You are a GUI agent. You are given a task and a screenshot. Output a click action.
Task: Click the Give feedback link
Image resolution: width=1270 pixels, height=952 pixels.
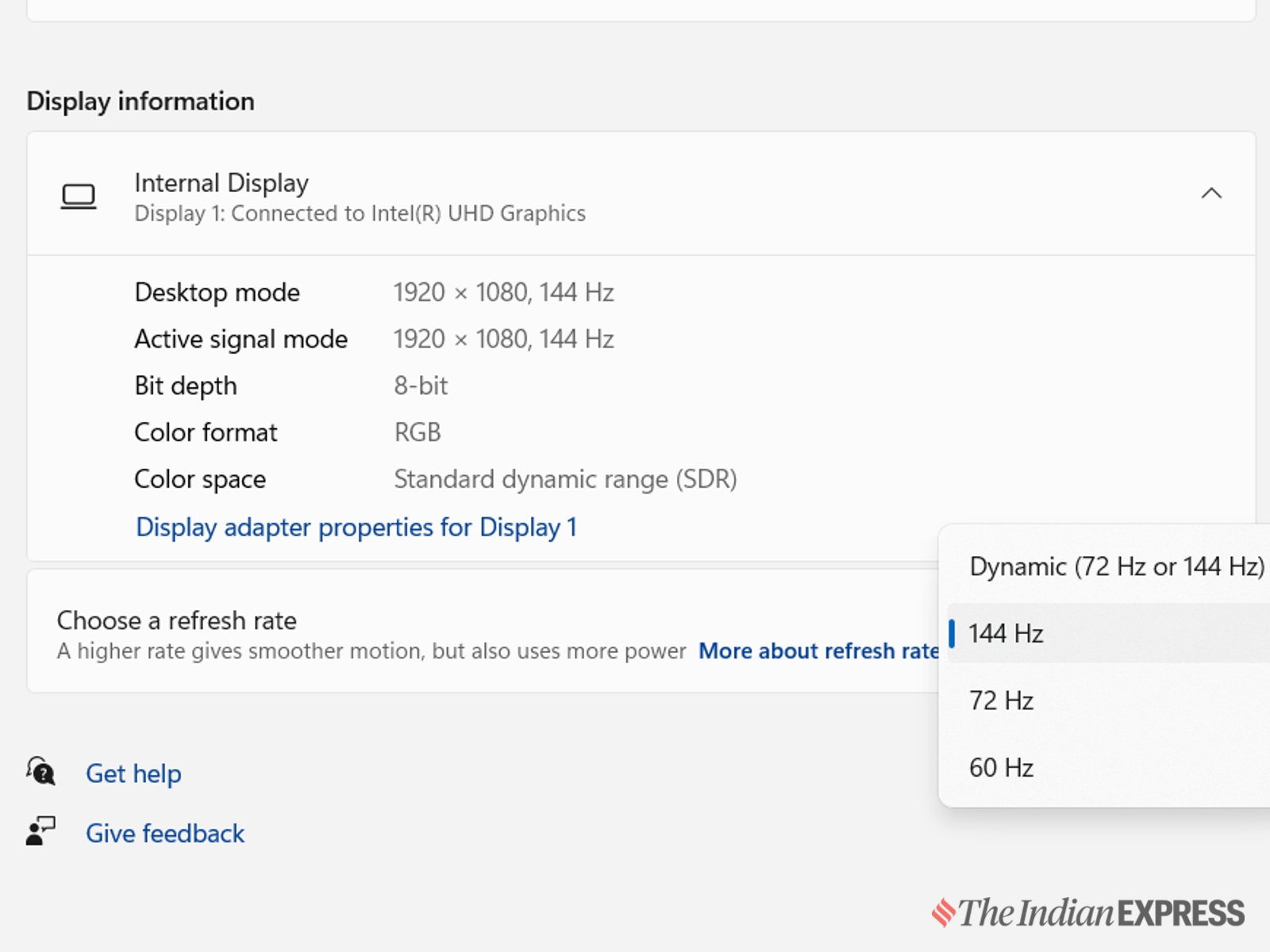(x=165, y=834)
